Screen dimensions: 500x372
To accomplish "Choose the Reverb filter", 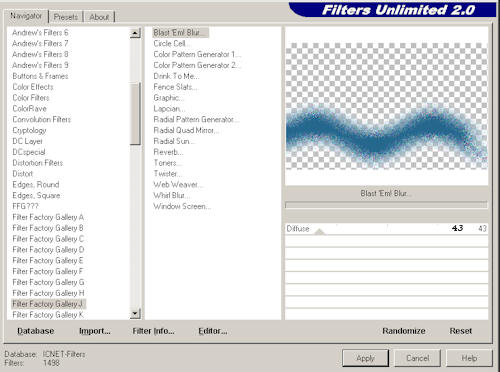I will click(x=168, y=152).
